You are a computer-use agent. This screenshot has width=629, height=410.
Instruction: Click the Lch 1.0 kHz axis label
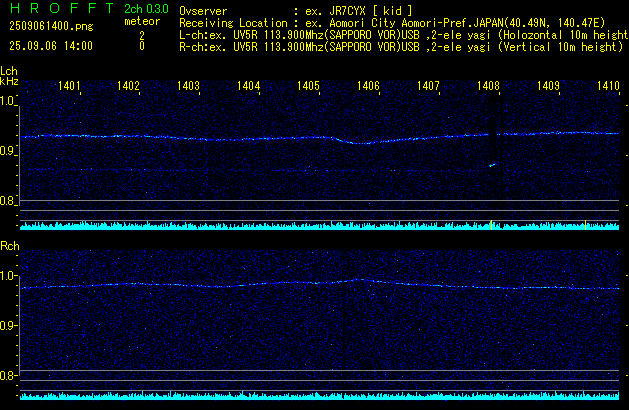pyautogui.click(x=7, y=101)
